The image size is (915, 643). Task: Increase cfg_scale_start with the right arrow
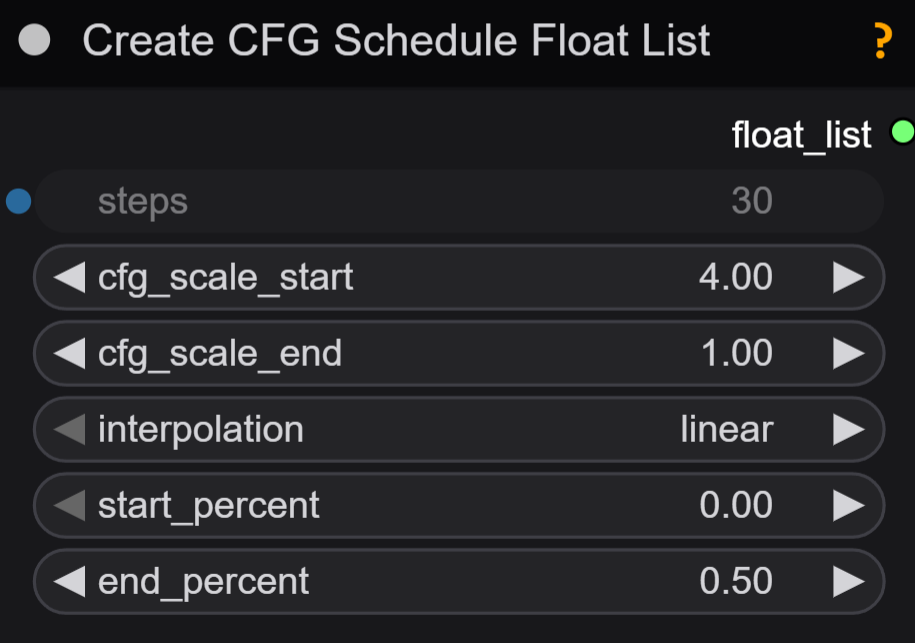[848, 277]
